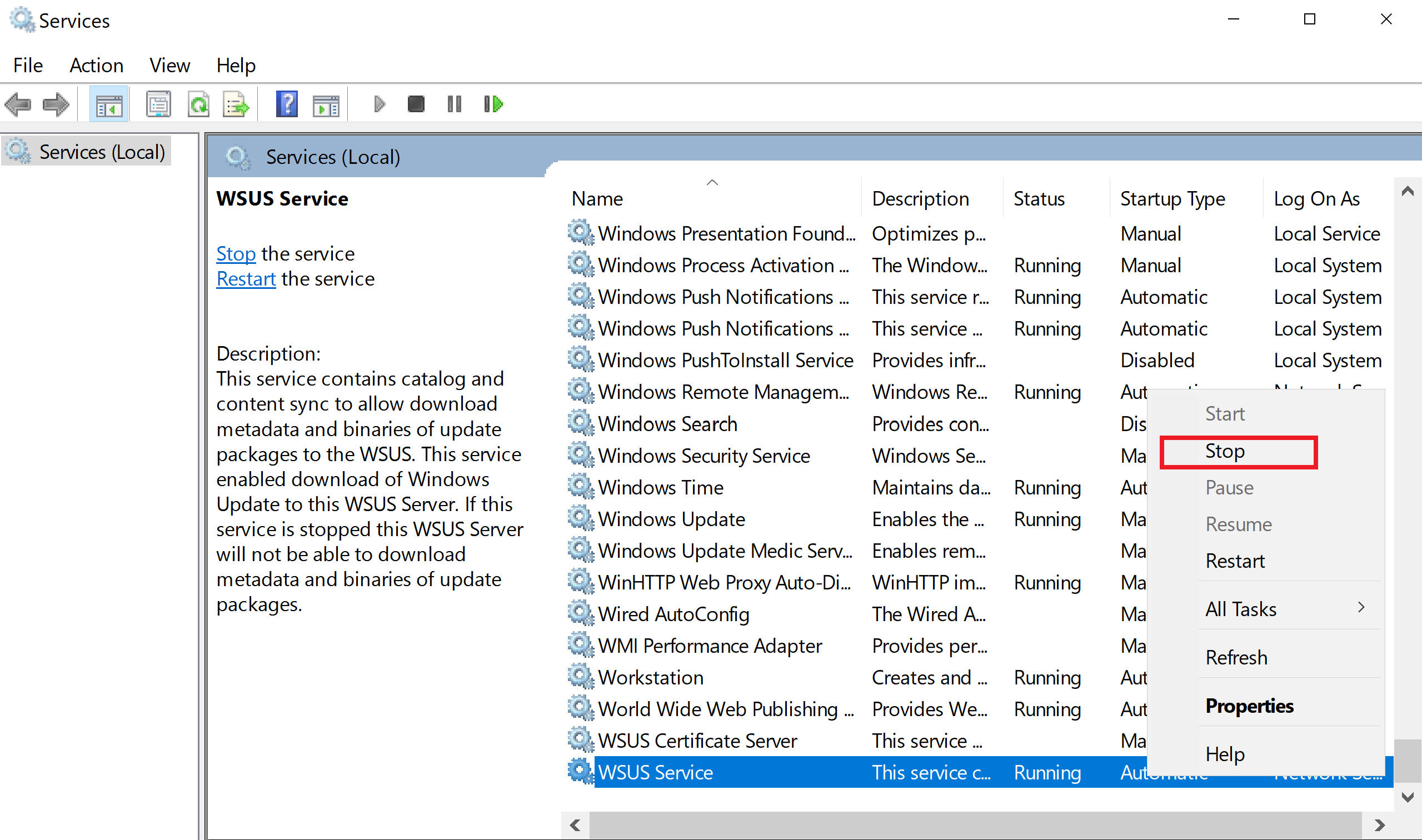Viewport: 1422px width, 840px height.
Task: Select Services (Local) in the tree
Action: point(101,152)
